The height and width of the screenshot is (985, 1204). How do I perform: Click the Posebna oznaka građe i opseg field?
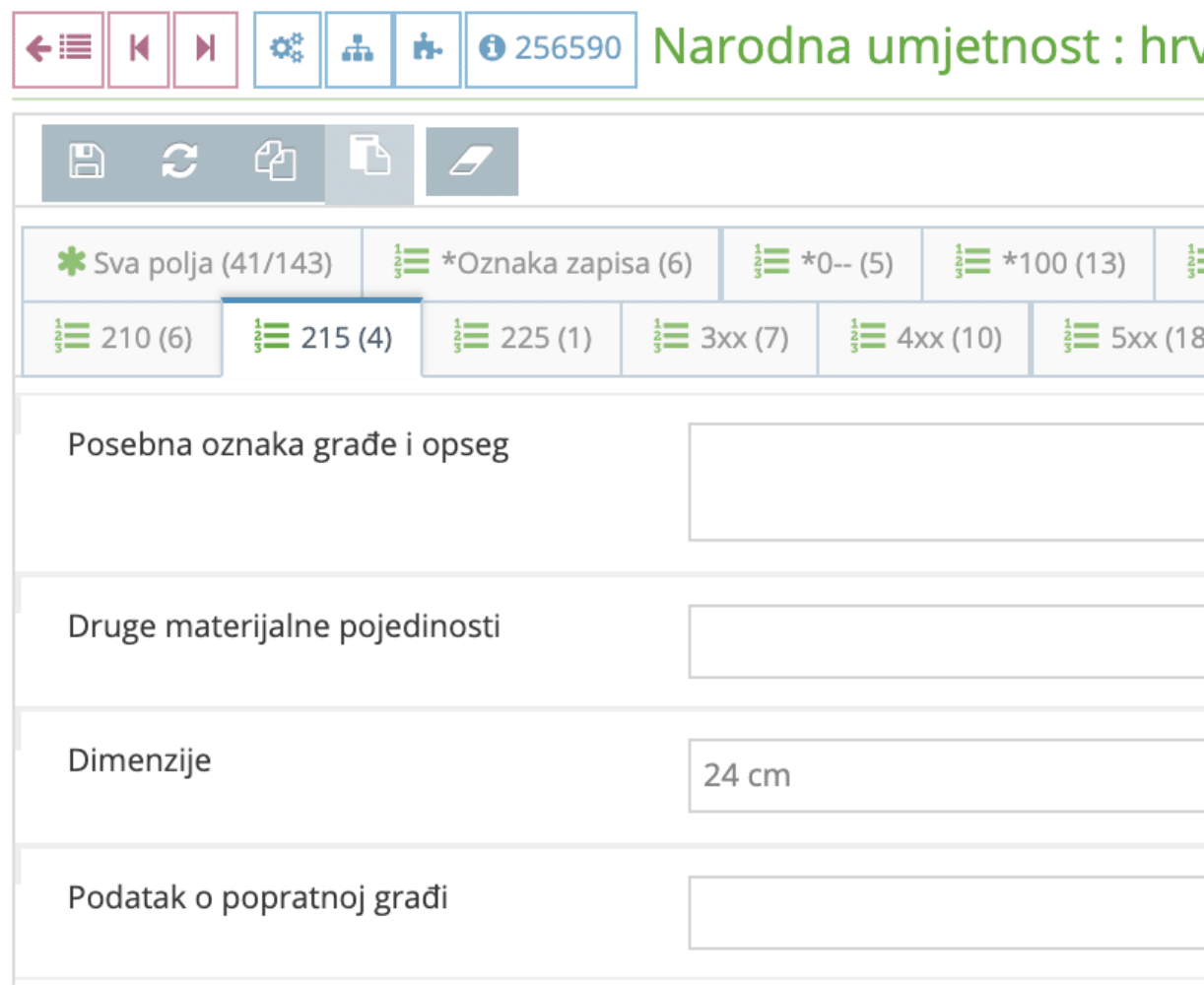coord(936,480)
